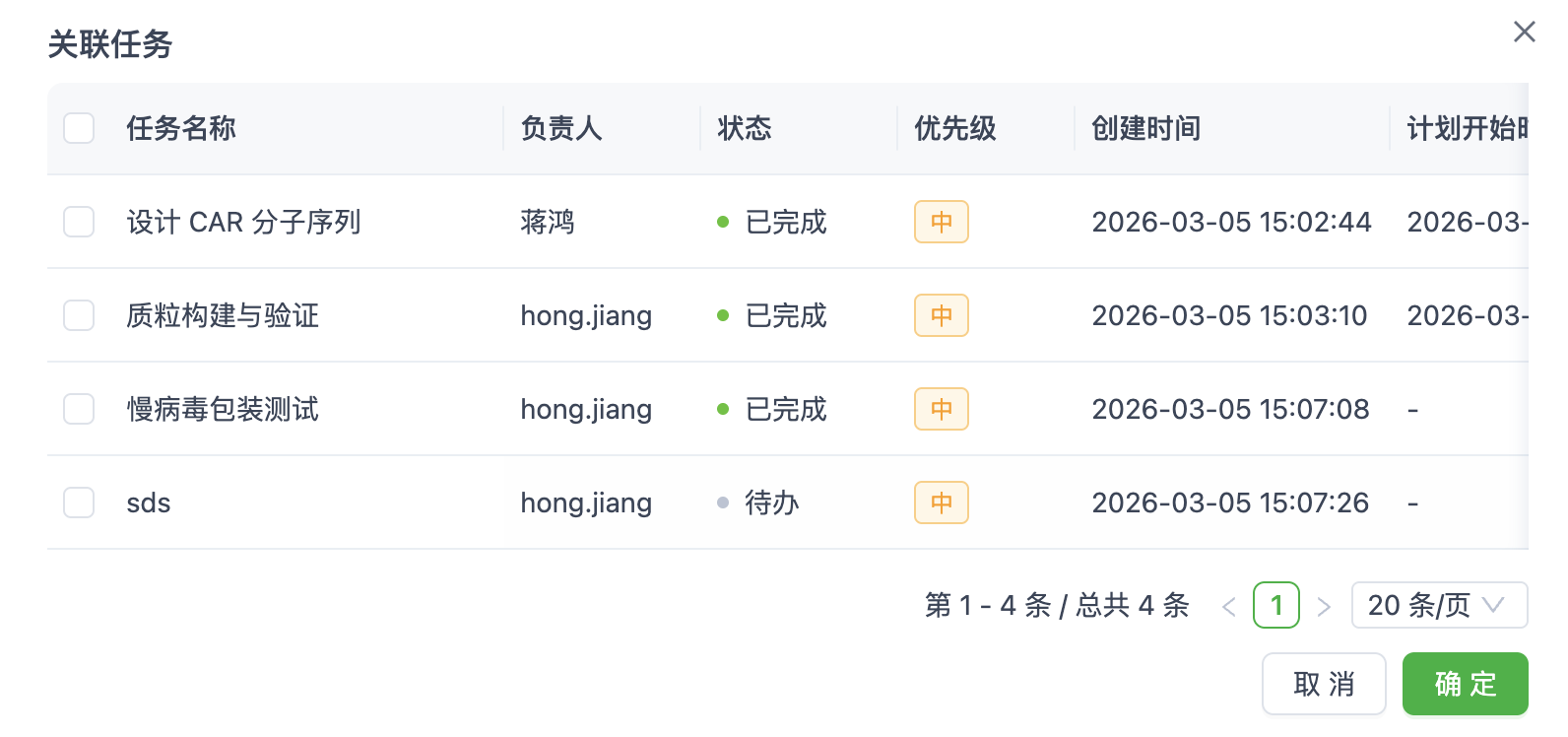
Task: Click the 创建时间 column header
Action: pos(1145,128)
